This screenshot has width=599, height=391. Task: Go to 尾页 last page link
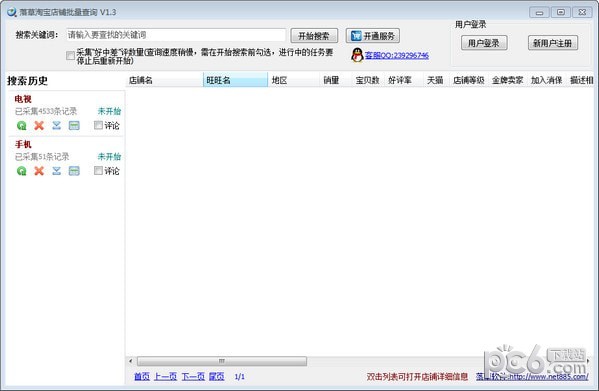click(x=217, y=376)
